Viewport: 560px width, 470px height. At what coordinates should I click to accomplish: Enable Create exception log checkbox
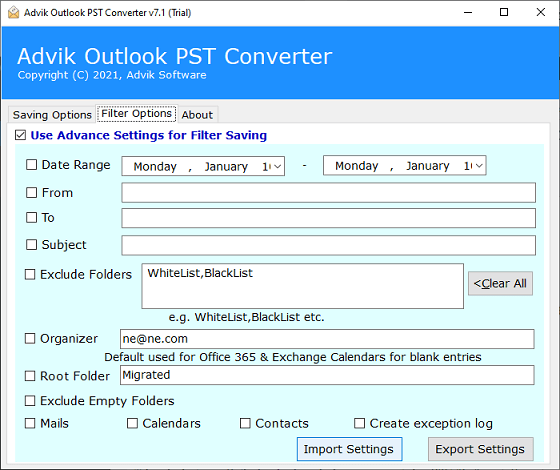click(x=359, y=423)
